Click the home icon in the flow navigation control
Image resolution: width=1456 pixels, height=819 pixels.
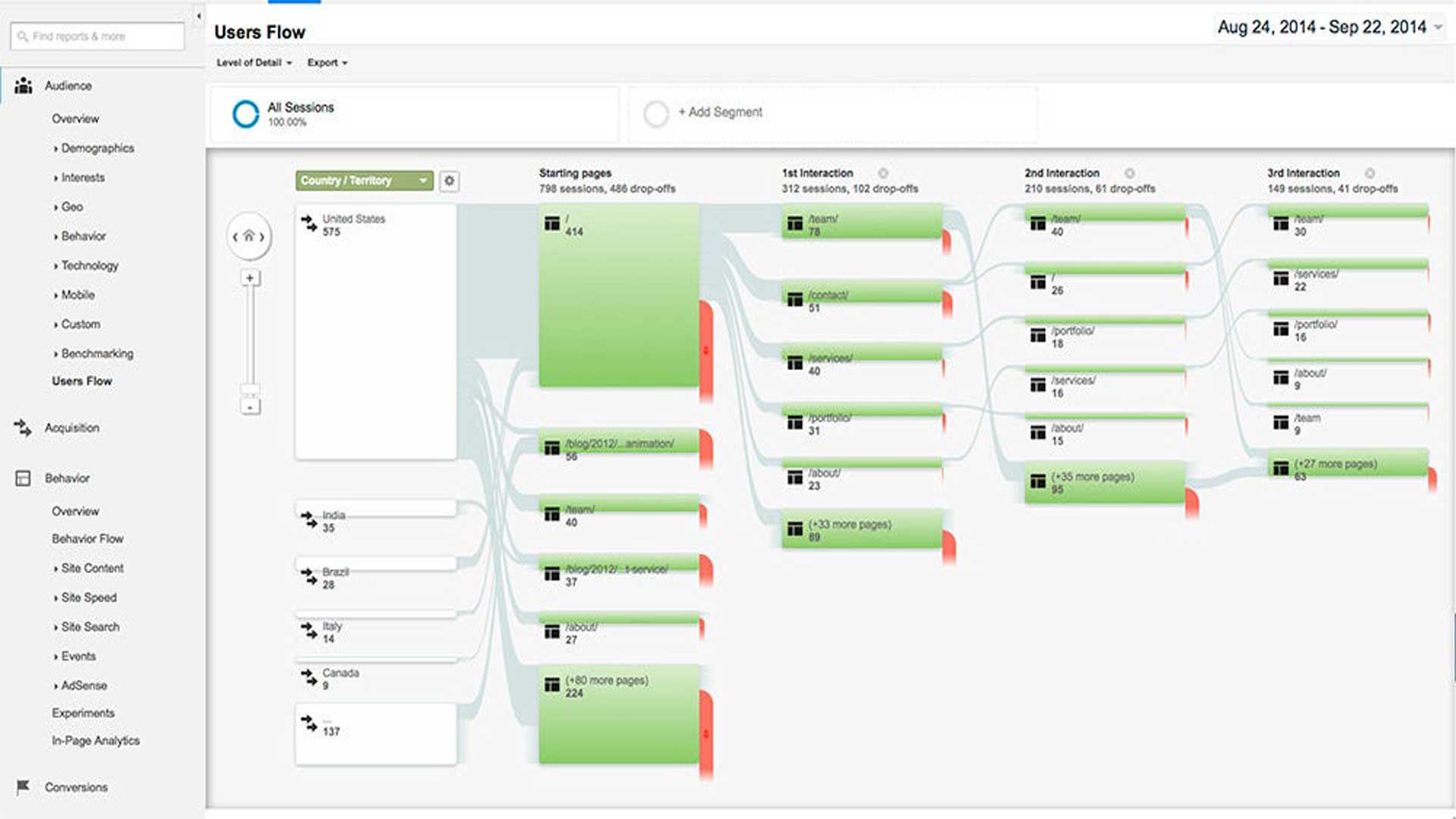249,237
